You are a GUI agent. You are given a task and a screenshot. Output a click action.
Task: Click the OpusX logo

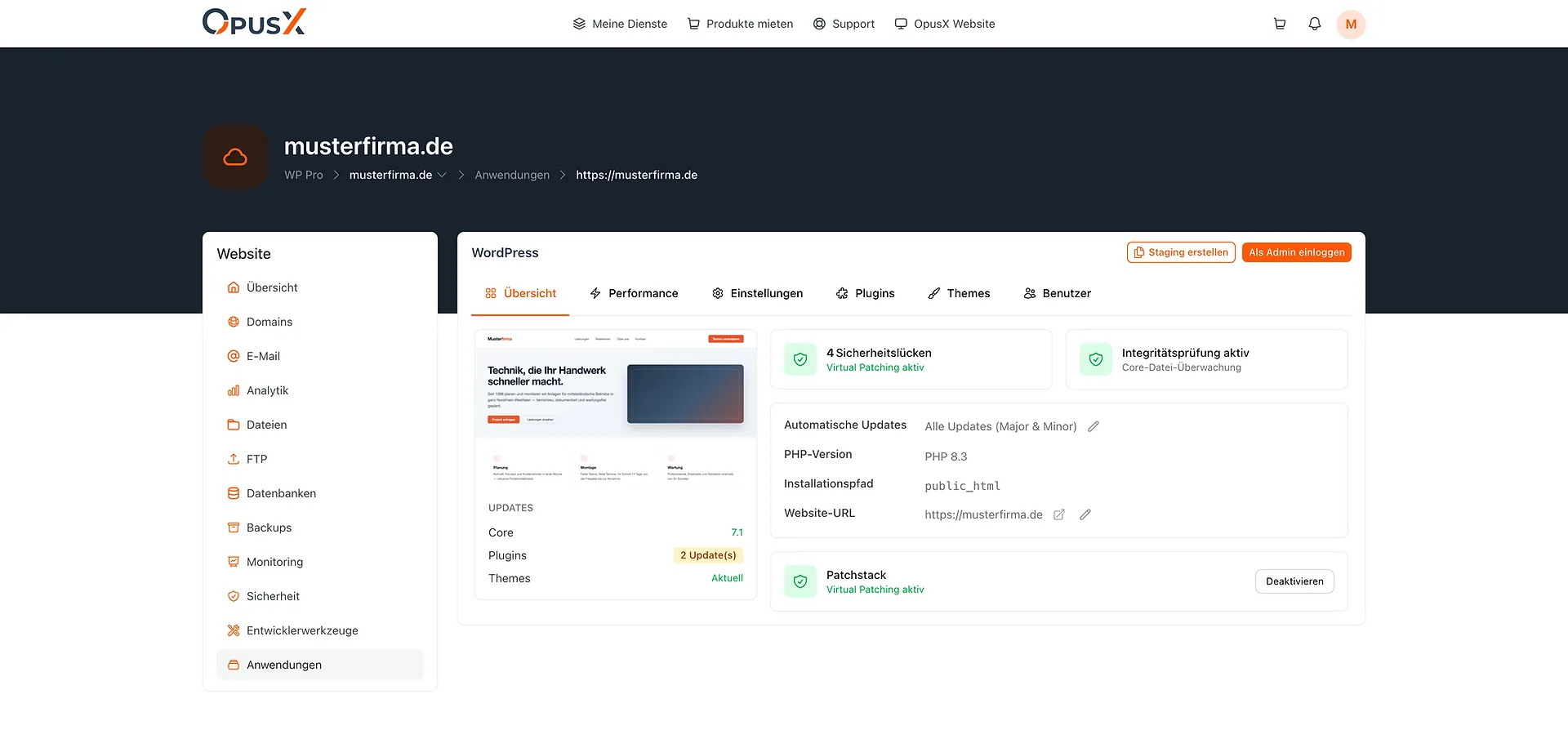tap(254, 22)
